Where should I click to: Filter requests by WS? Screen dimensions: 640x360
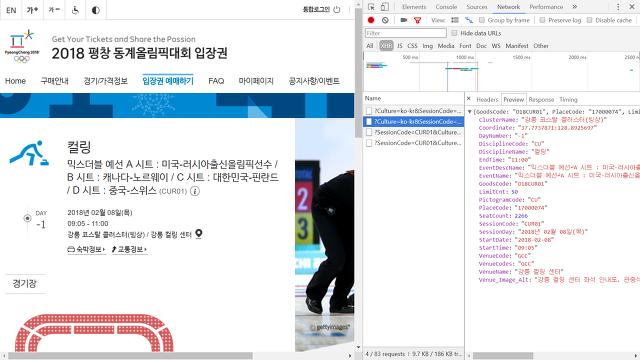pyautogui.click(x=496, y=46)
